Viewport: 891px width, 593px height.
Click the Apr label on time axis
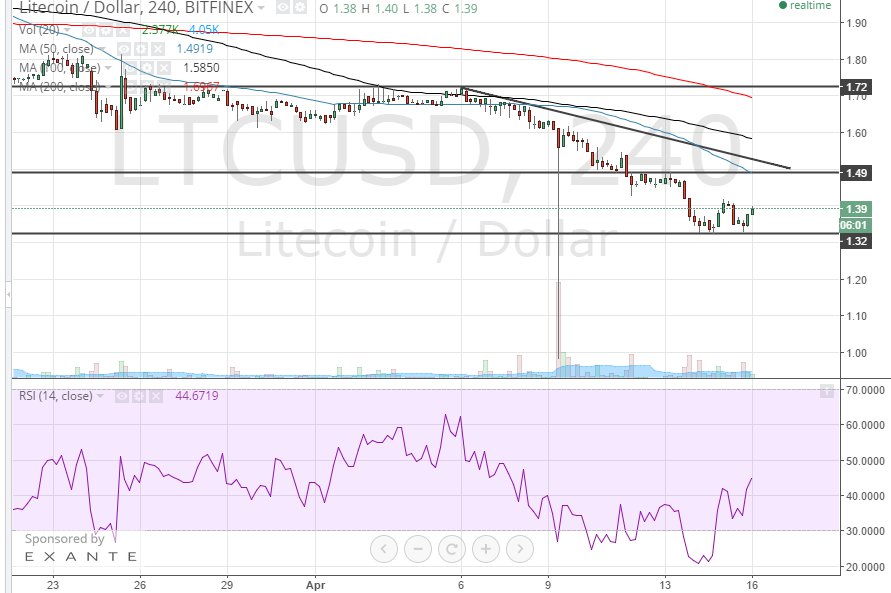[x=315, y=585]
